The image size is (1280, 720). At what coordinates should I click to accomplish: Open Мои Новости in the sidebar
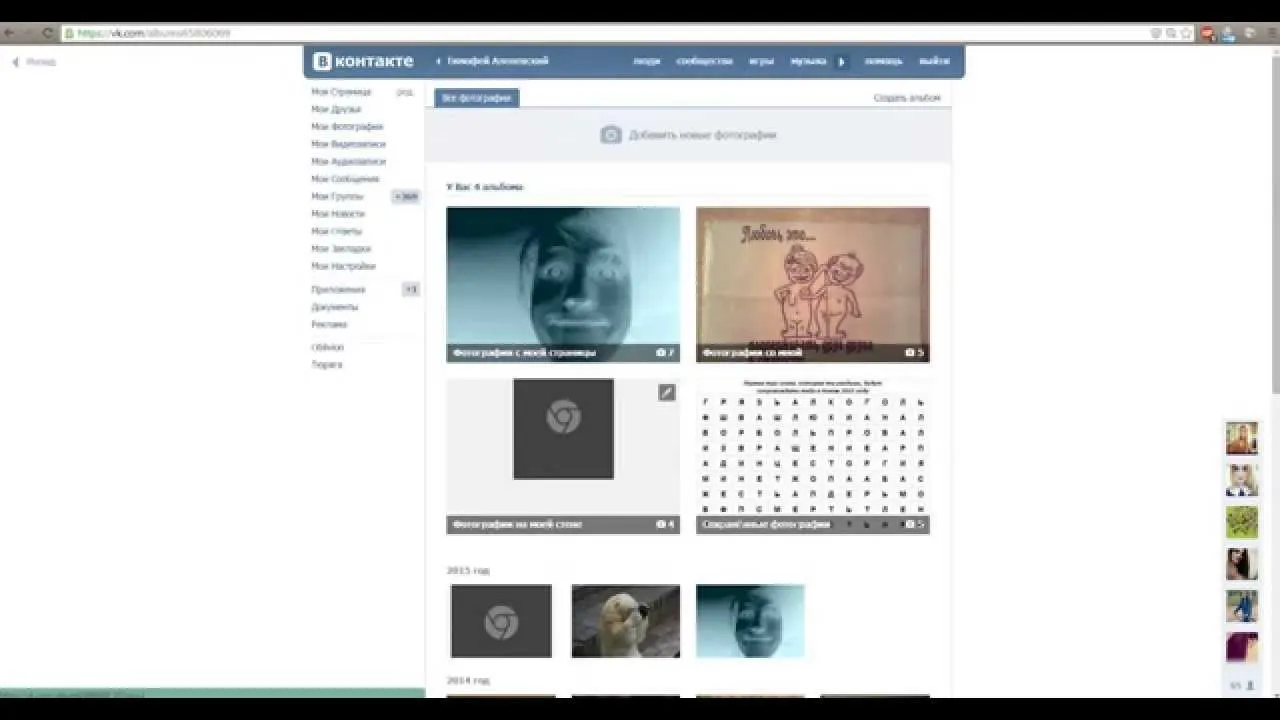pyautogui.click(x=338, y=214)
